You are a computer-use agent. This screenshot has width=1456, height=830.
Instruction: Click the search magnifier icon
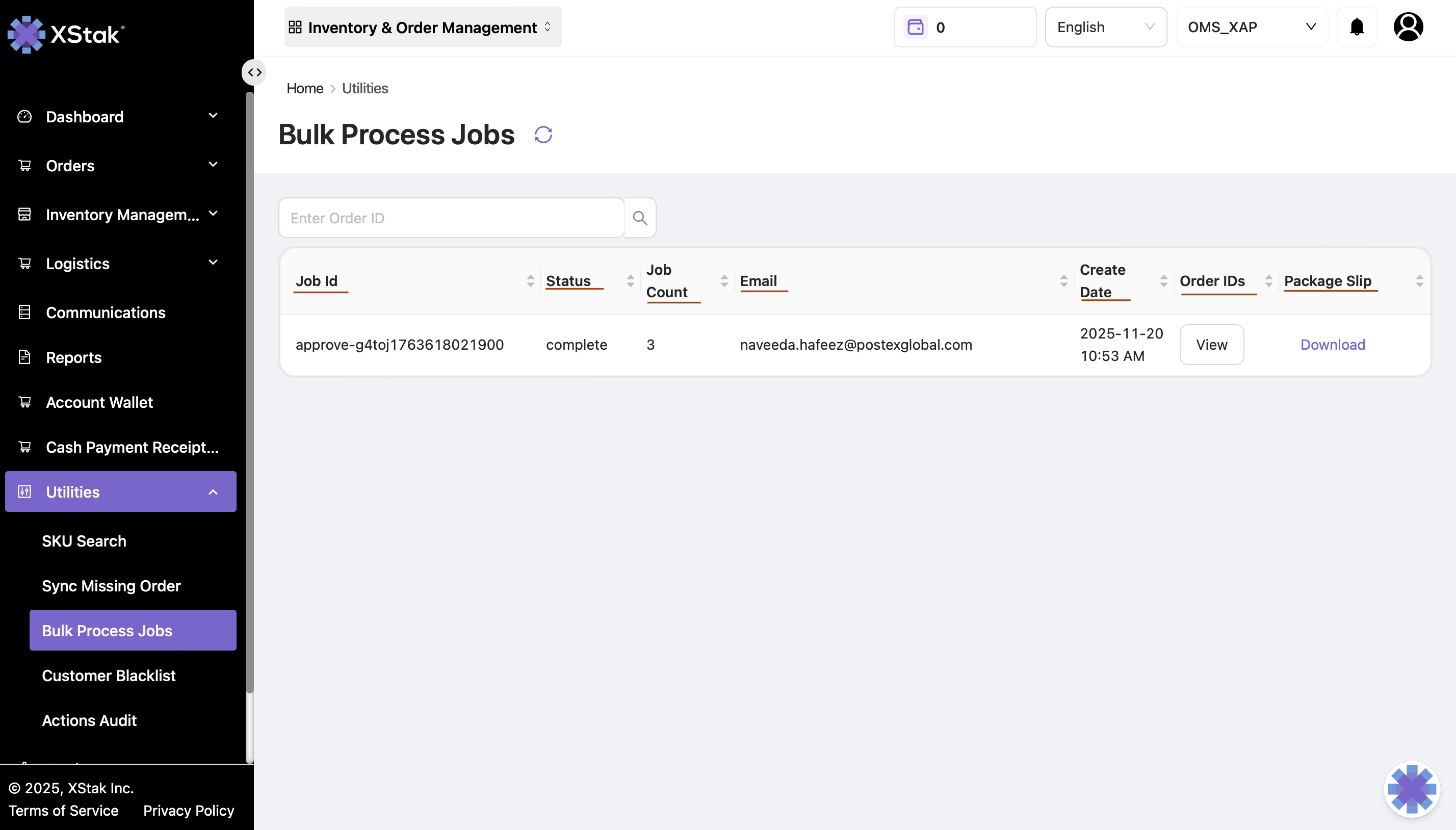point(640,218)
